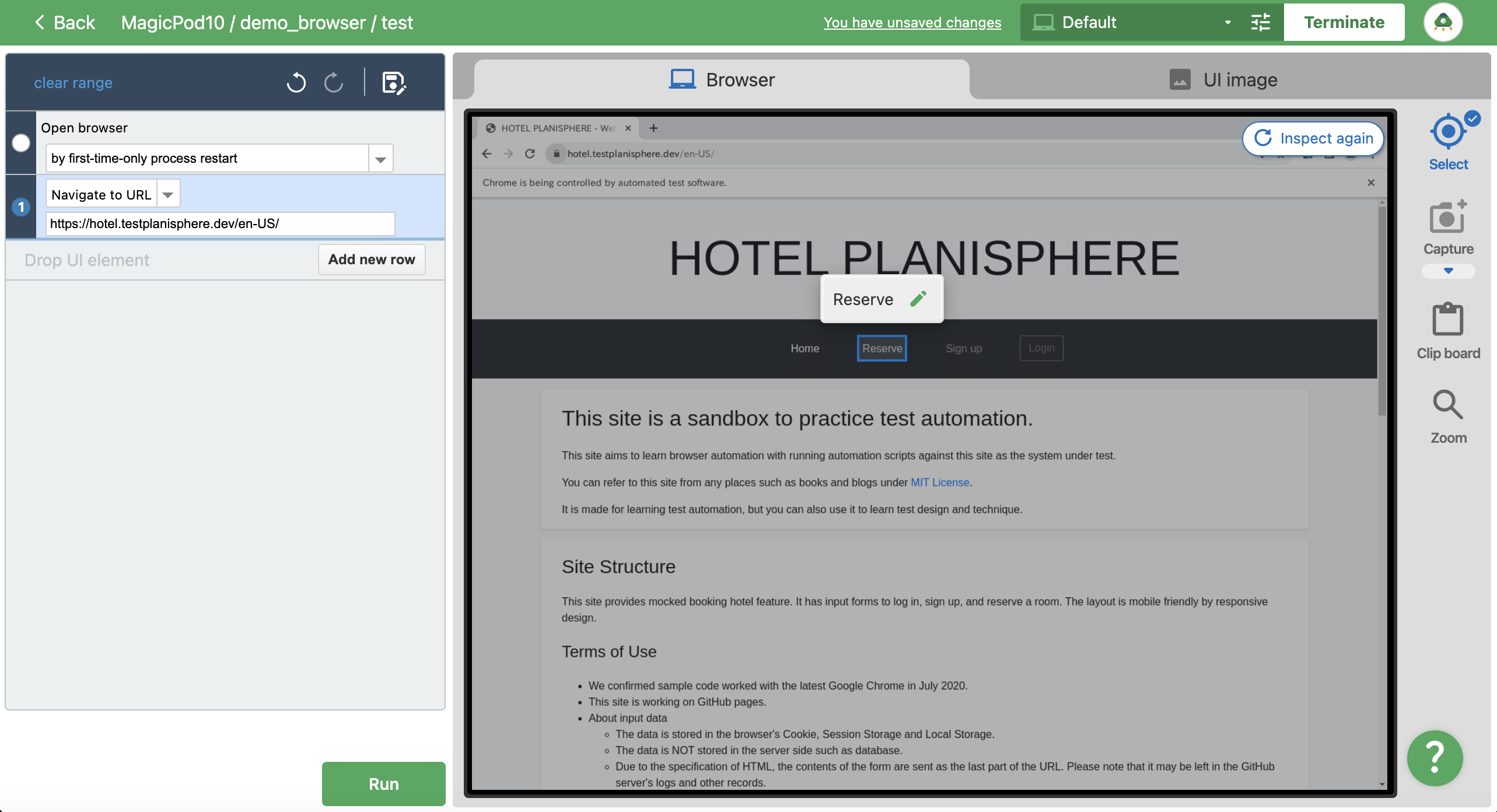Go Back to the previous page
Screen dimensions: 1497x812
coord(65,23)
